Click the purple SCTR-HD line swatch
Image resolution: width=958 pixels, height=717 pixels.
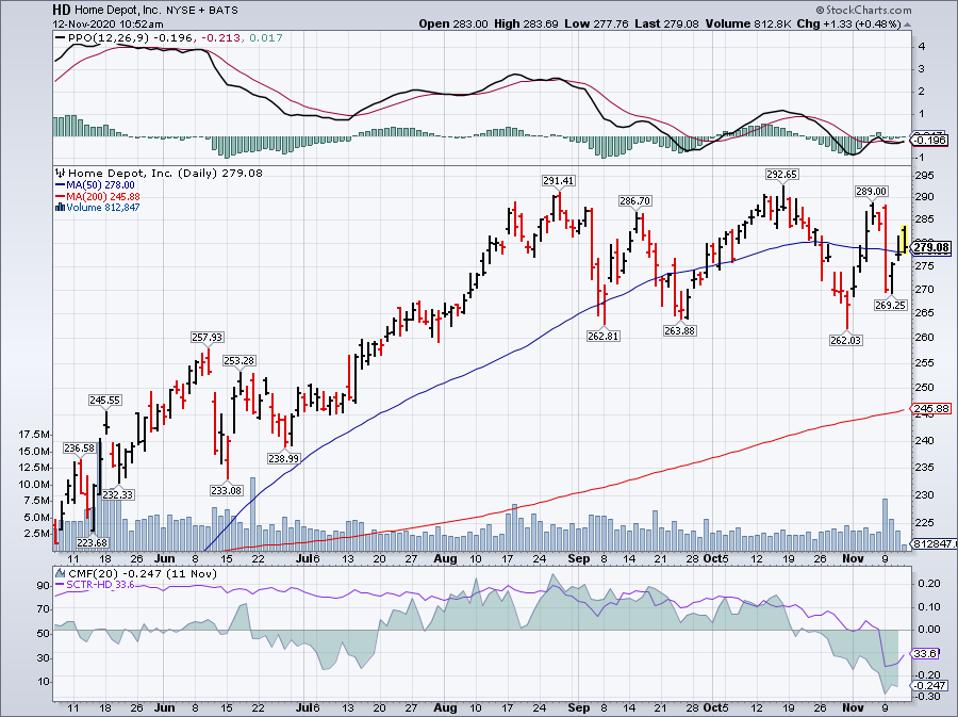coord(60,585)
